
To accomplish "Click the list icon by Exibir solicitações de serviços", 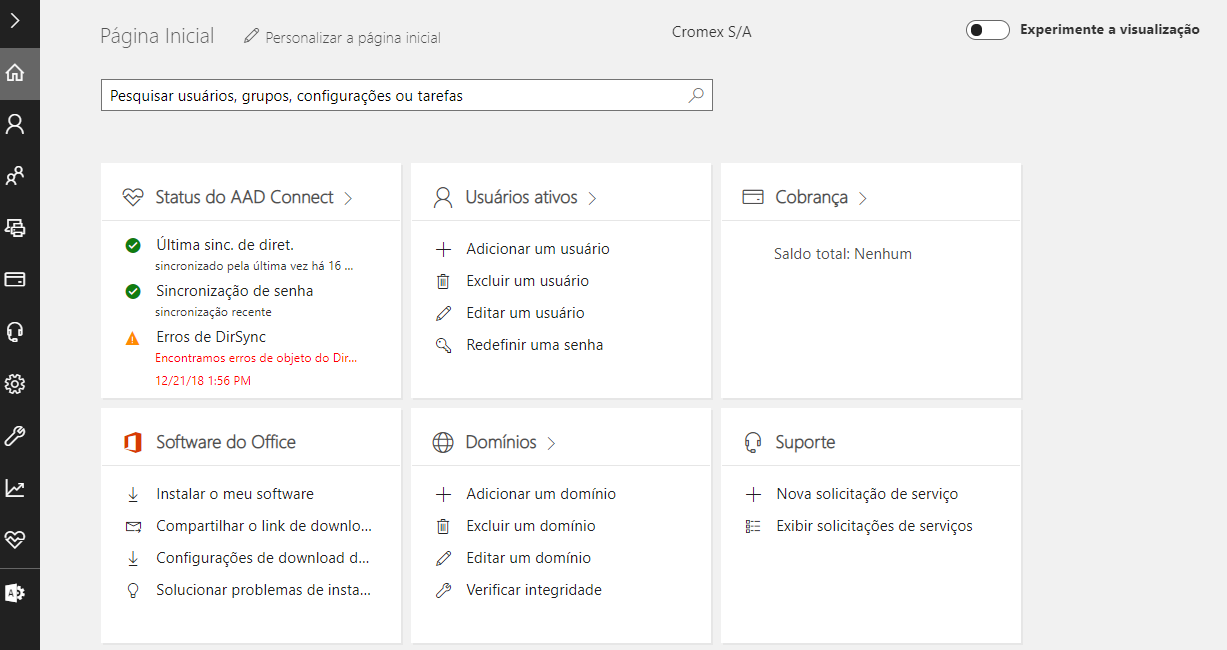I will (x=753, y=526).
